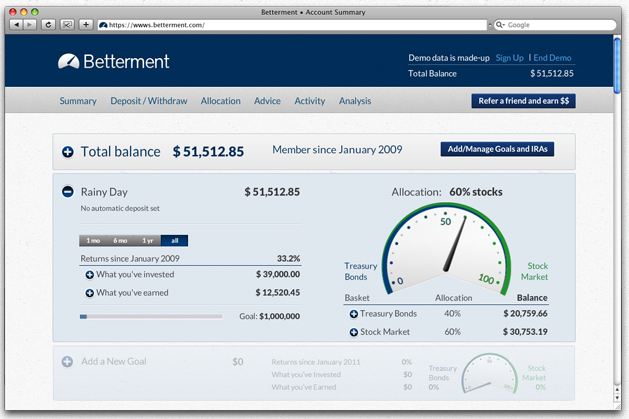Open the Deposit / Withdraw tab

148,101
